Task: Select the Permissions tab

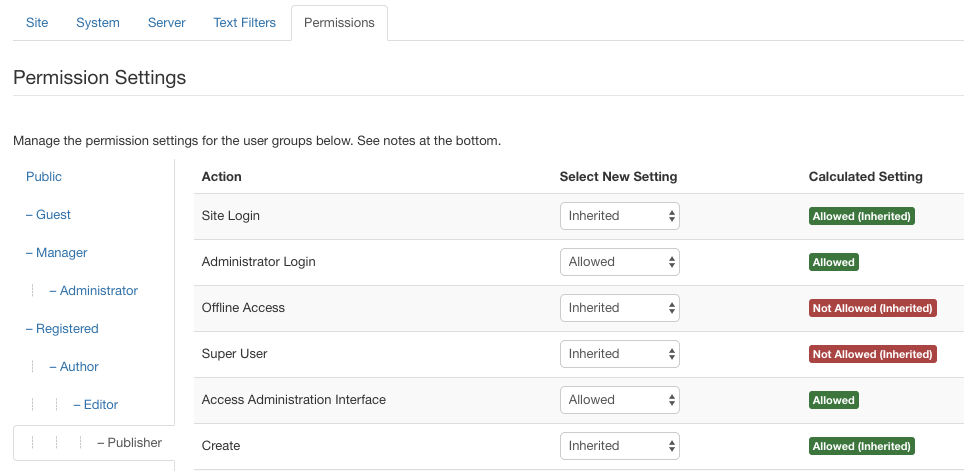Action: 339,23
